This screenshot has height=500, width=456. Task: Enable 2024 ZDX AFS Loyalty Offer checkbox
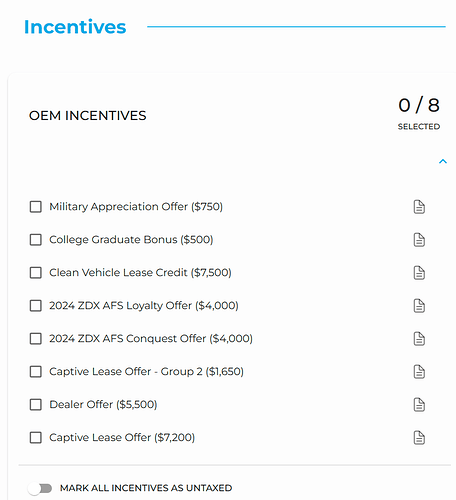click(36, 306)
